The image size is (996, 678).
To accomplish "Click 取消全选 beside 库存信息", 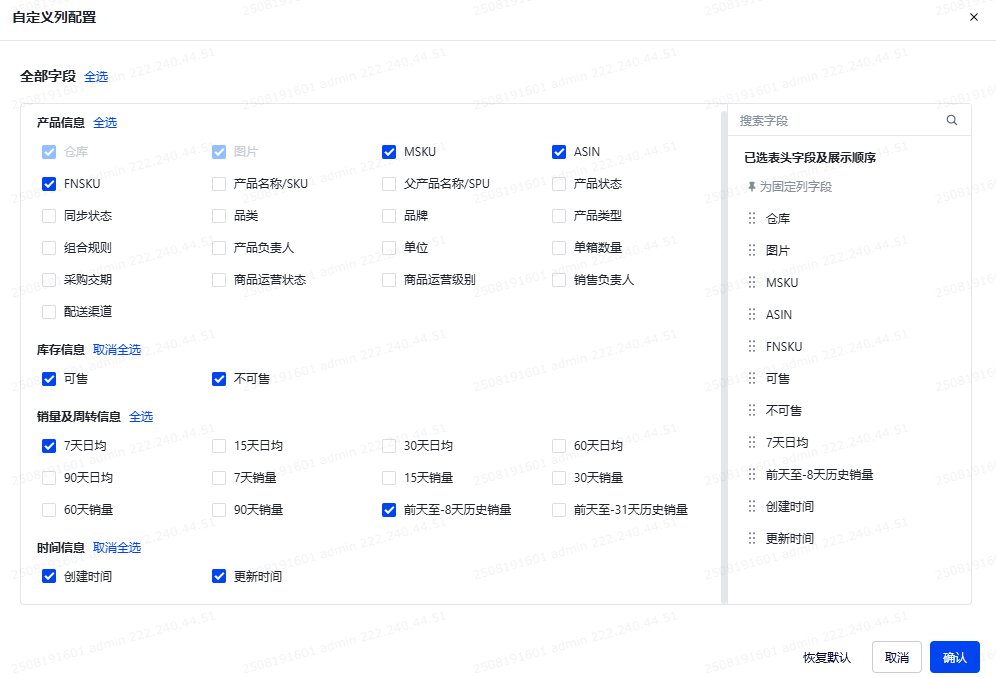I will click(117, 349).
